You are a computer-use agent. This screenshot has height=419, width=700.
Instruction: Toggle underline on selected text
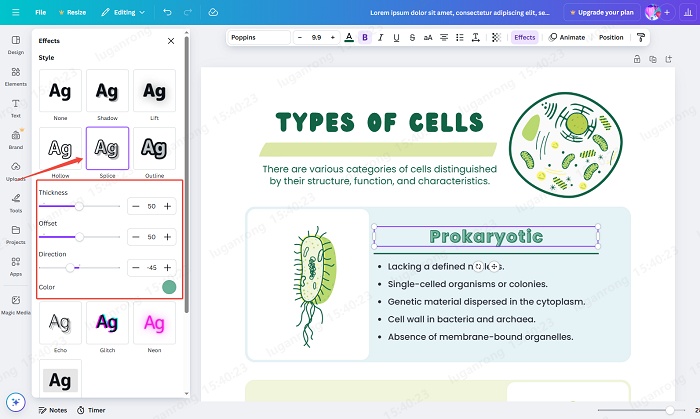point(397,37)
